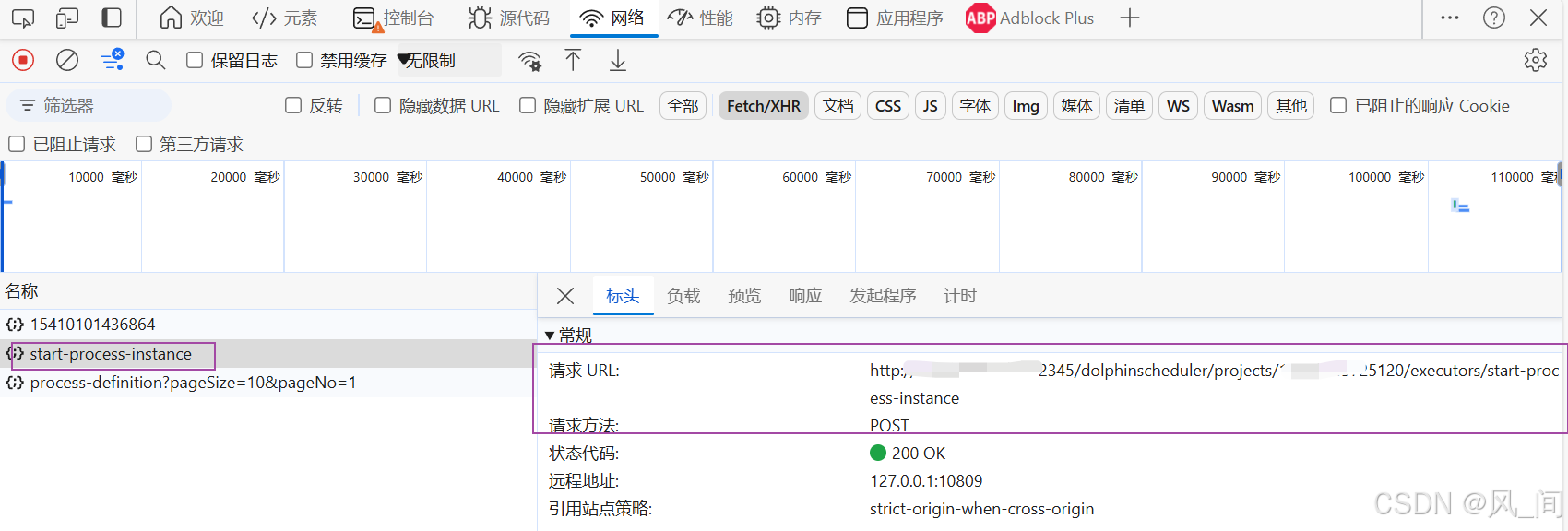Open the more tools plus button
The height and width of the screenshot is (531, 1568).
(x=1129, y=18)
